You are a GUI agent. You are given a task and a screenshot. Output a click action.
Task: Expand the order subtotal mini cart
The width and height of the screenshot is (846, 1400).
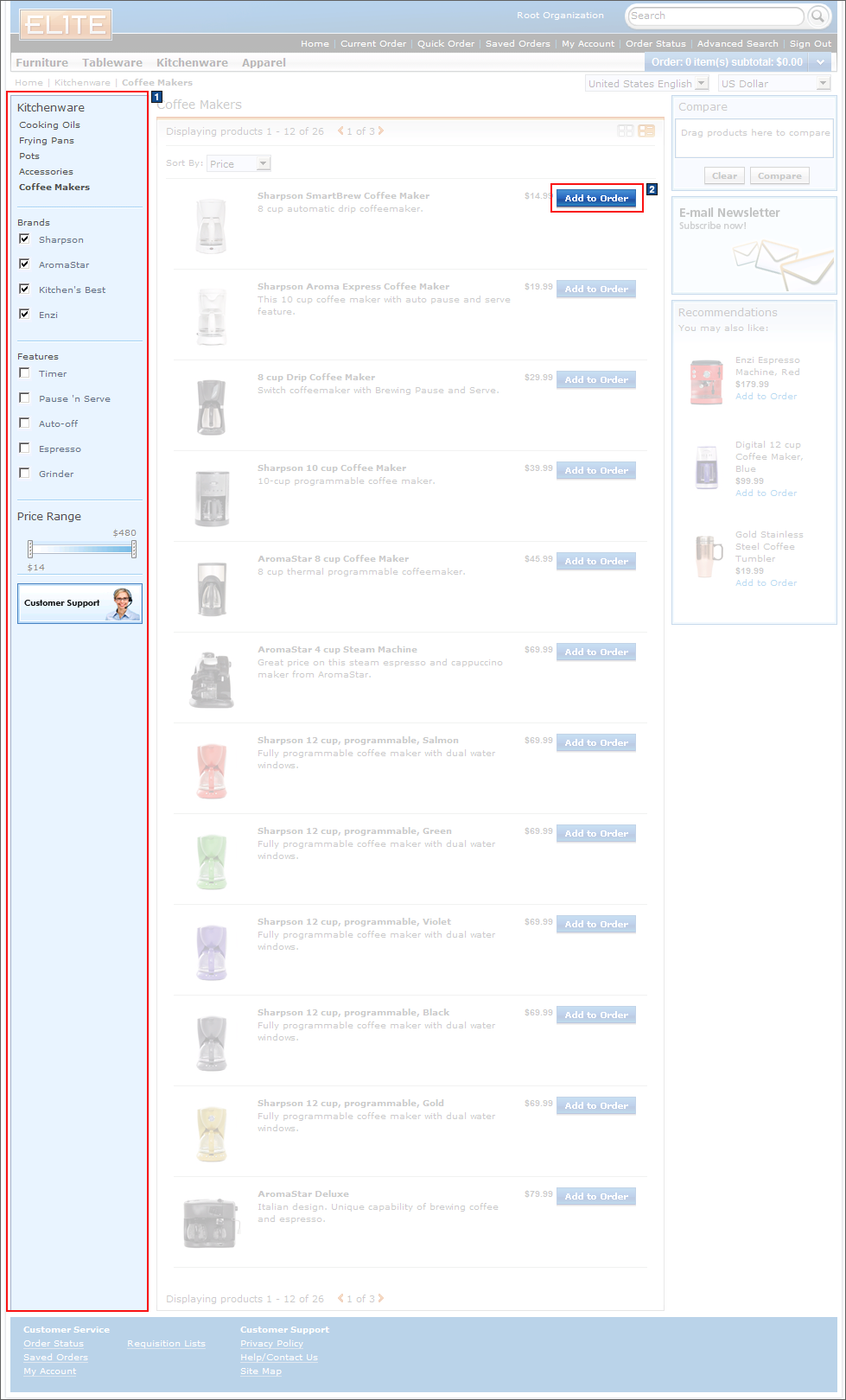coord(820,62)
